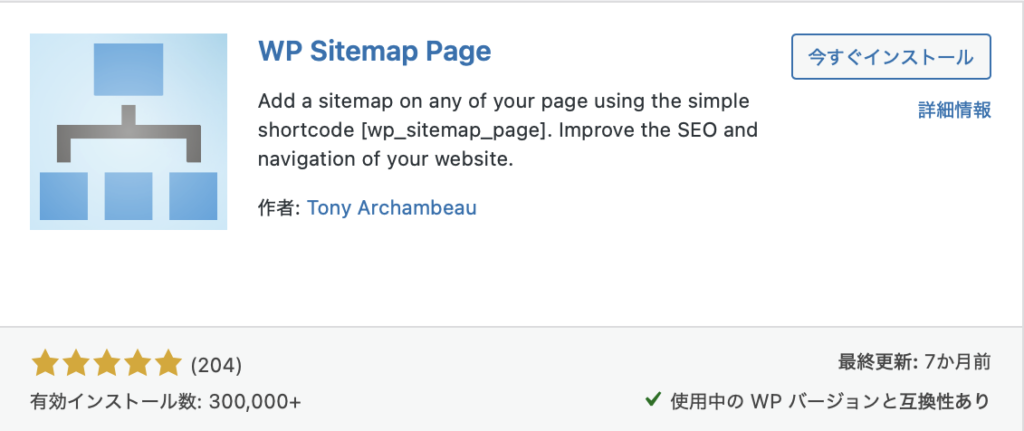
Task: Click the bottom-right blue square in plugin icon
Action: 193,195
